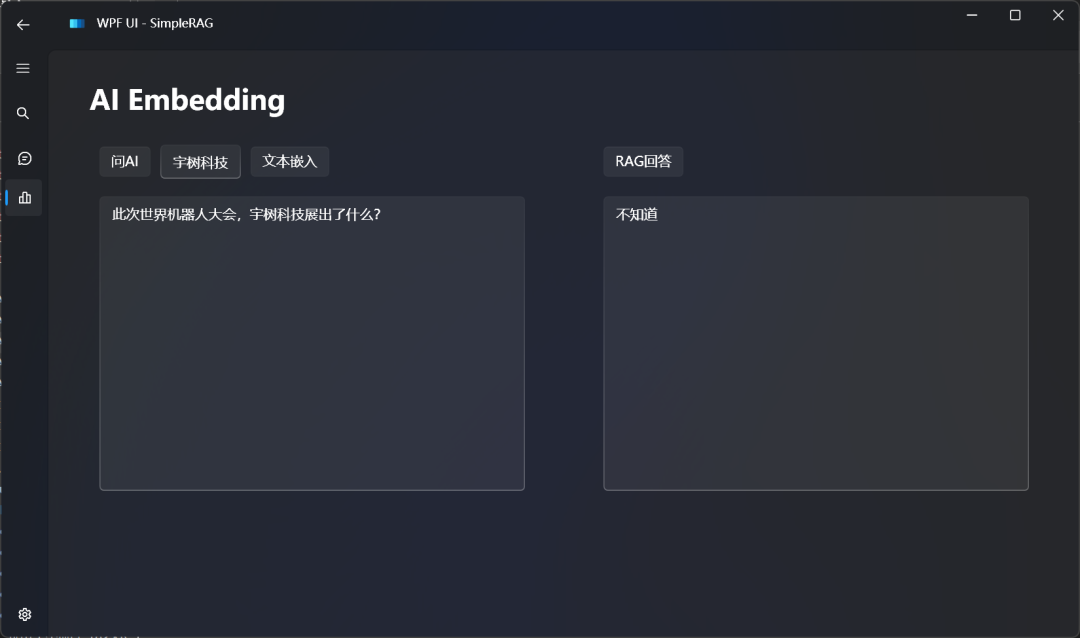The image size is (1080, 638).
Task: Click the 文本嵌入 button
Action: click(x=289, y=161)
